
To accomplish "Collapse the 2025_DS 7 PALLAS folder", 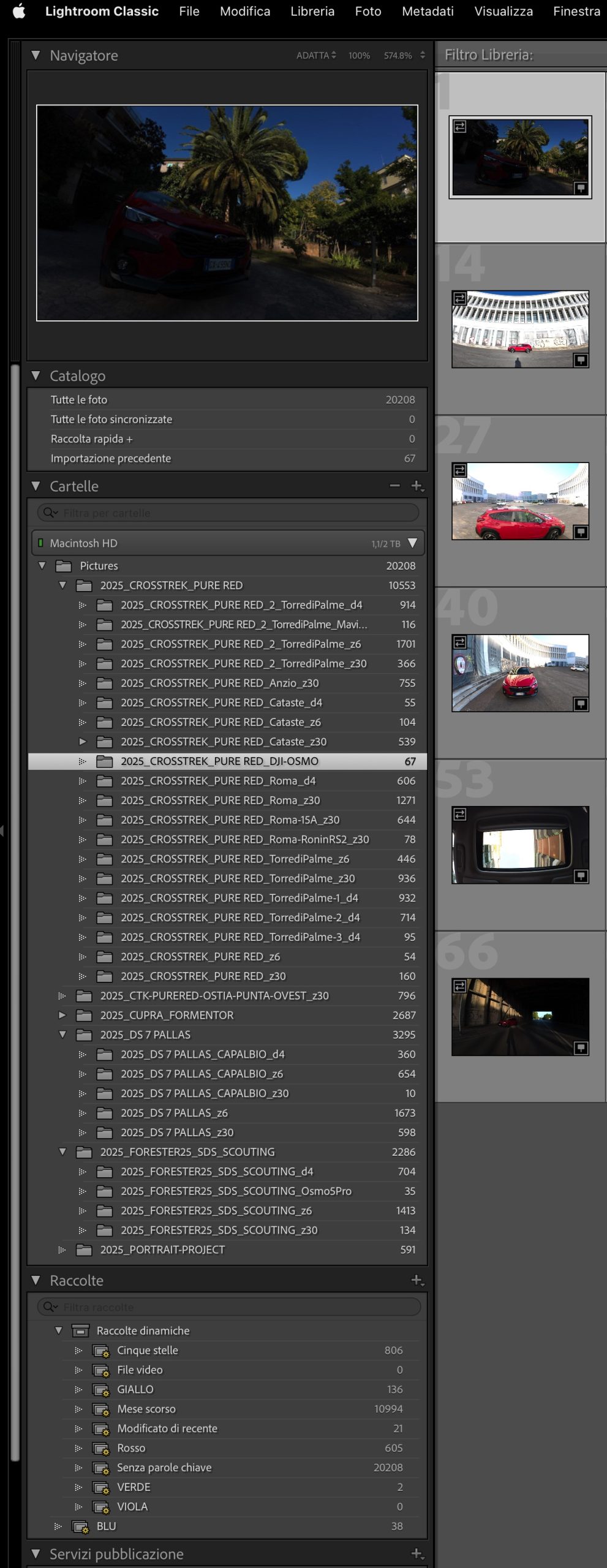I will [62, 1035].
